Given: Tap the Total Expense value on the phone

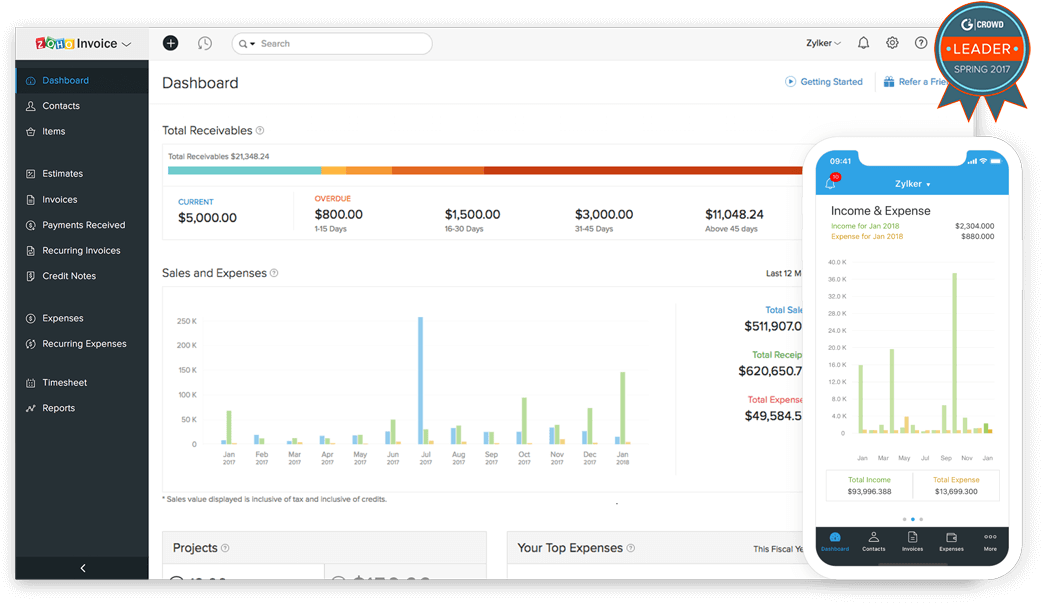Looking at the screenshot, I should click(956, 492).
